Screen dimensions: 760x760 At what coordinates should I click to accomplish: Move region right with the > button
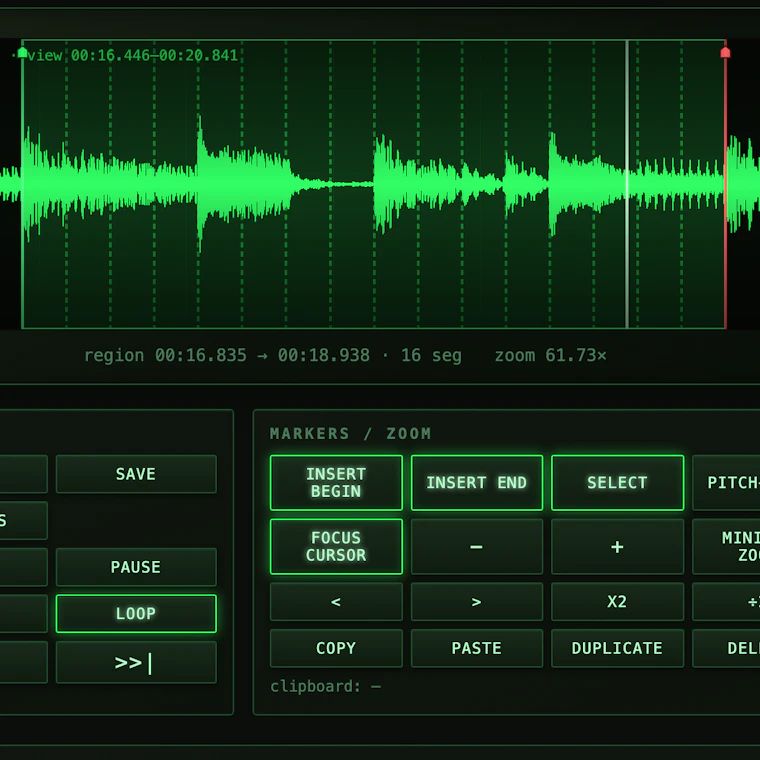477,602
